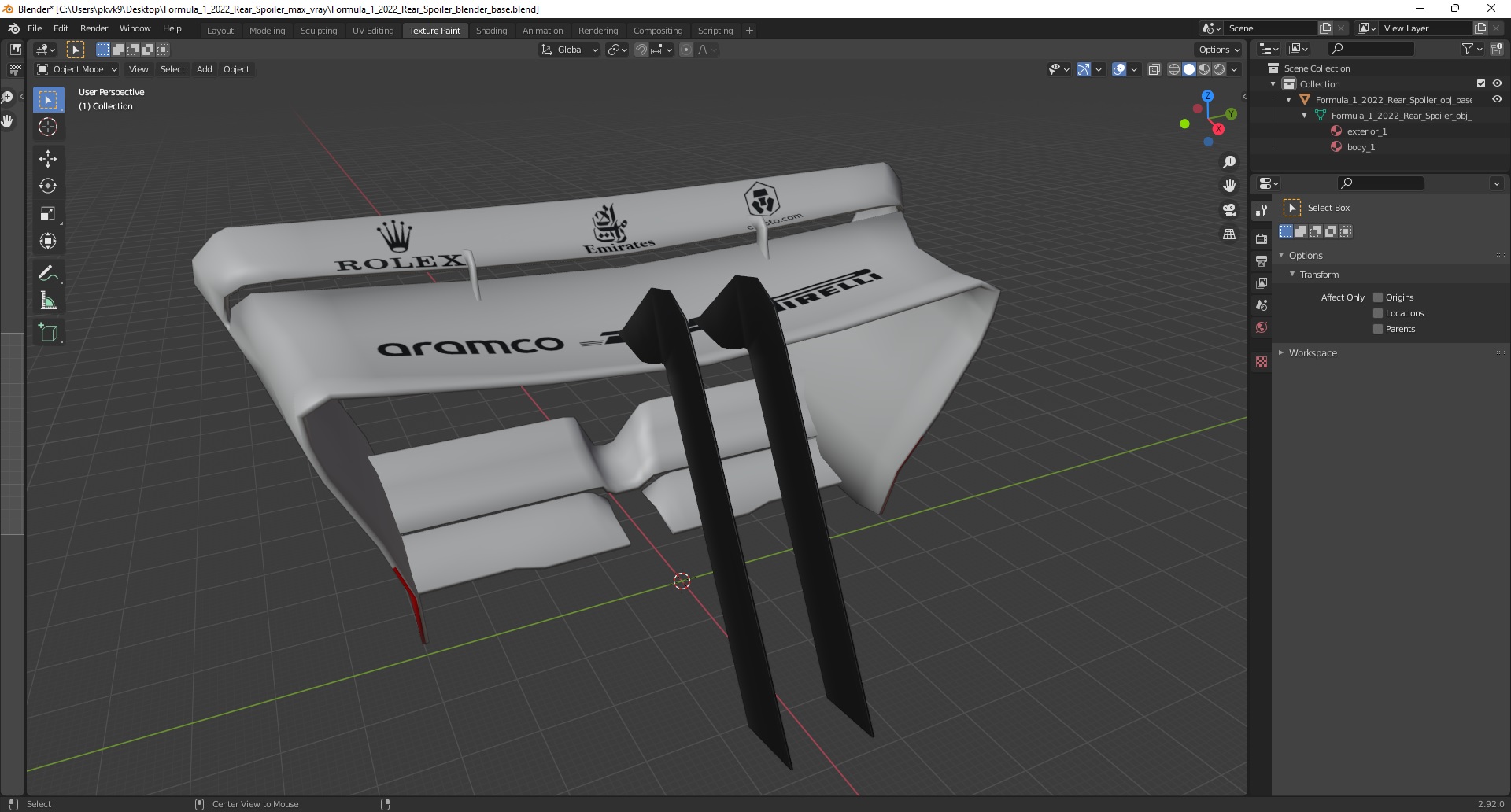Switch to rendered viewport shading
This screenshot has height=812, width=1511.
point(1219,69)
